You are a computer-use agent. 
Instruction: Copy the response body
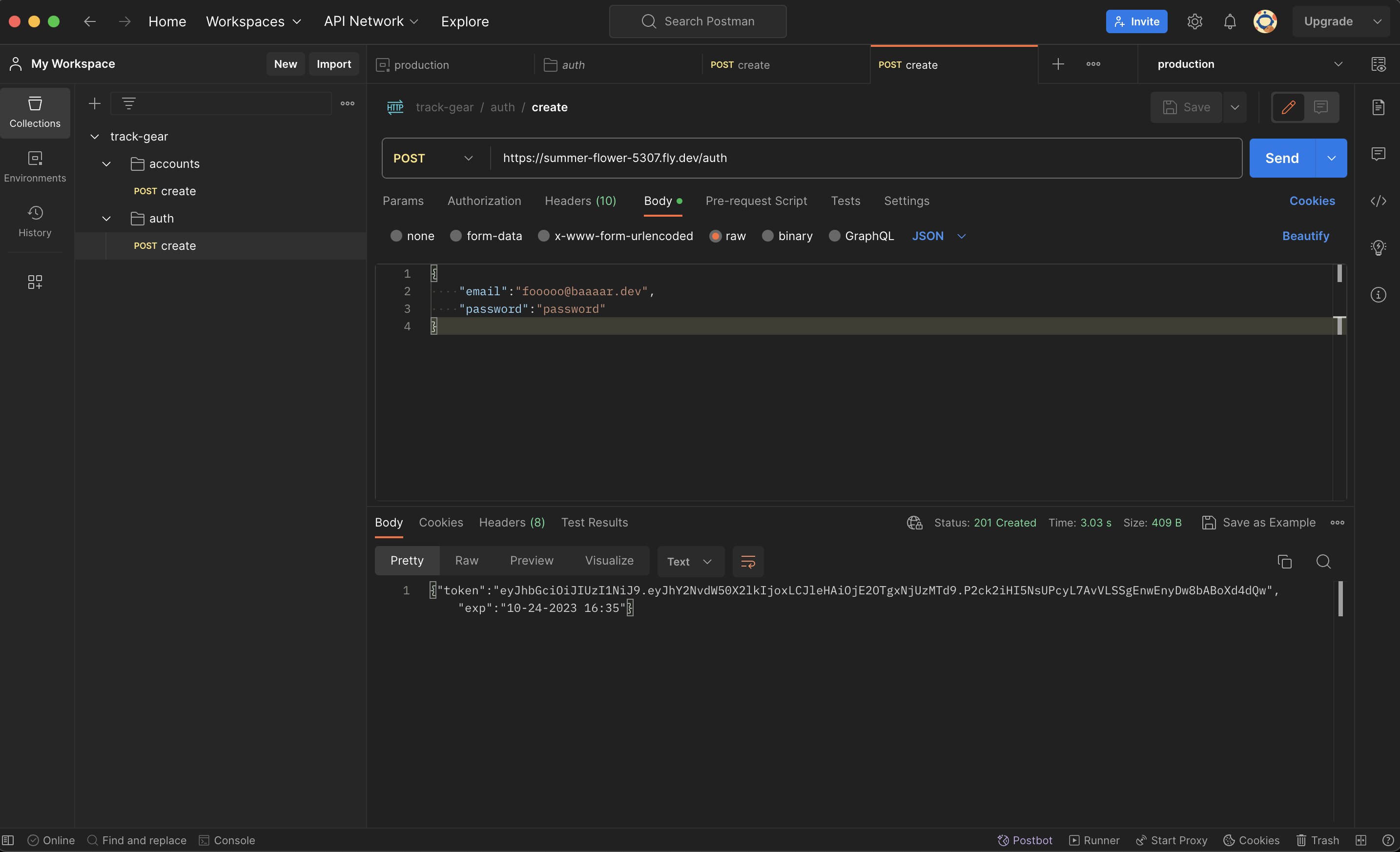1284,561
